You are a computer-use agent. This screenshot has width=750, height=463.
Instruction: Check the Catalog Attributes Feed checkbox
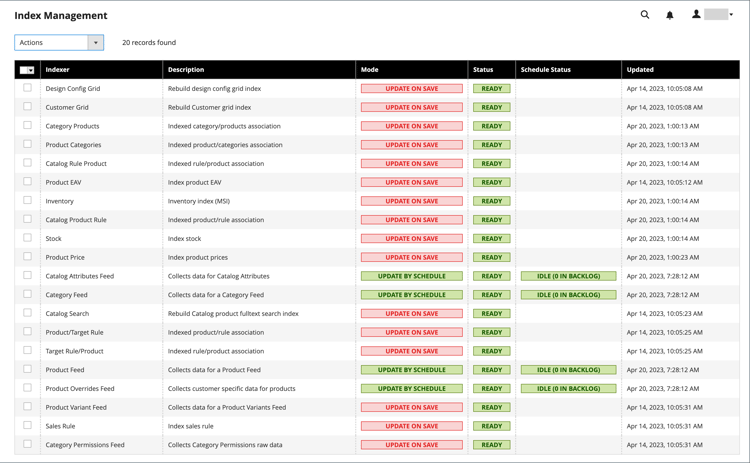pyautogui.click(x=27, y=275)
